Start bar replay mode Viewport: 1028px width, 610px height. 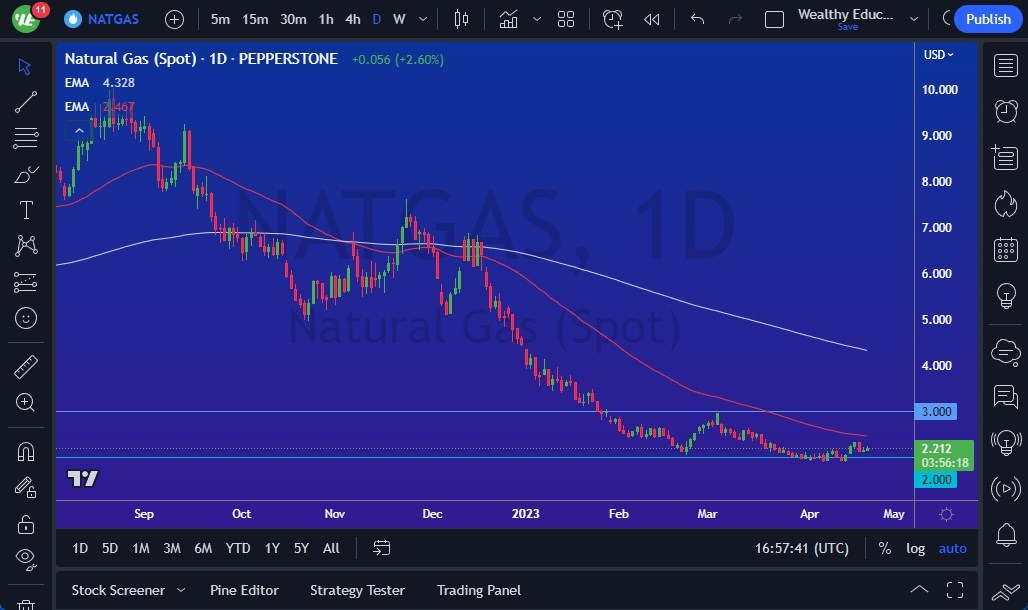click(x=651, y=20)
